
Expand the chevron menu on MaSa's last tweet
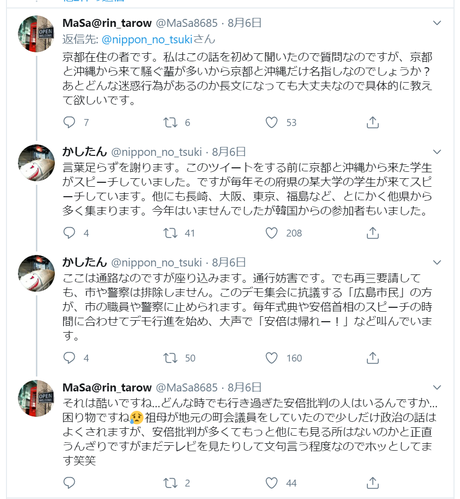437,387
